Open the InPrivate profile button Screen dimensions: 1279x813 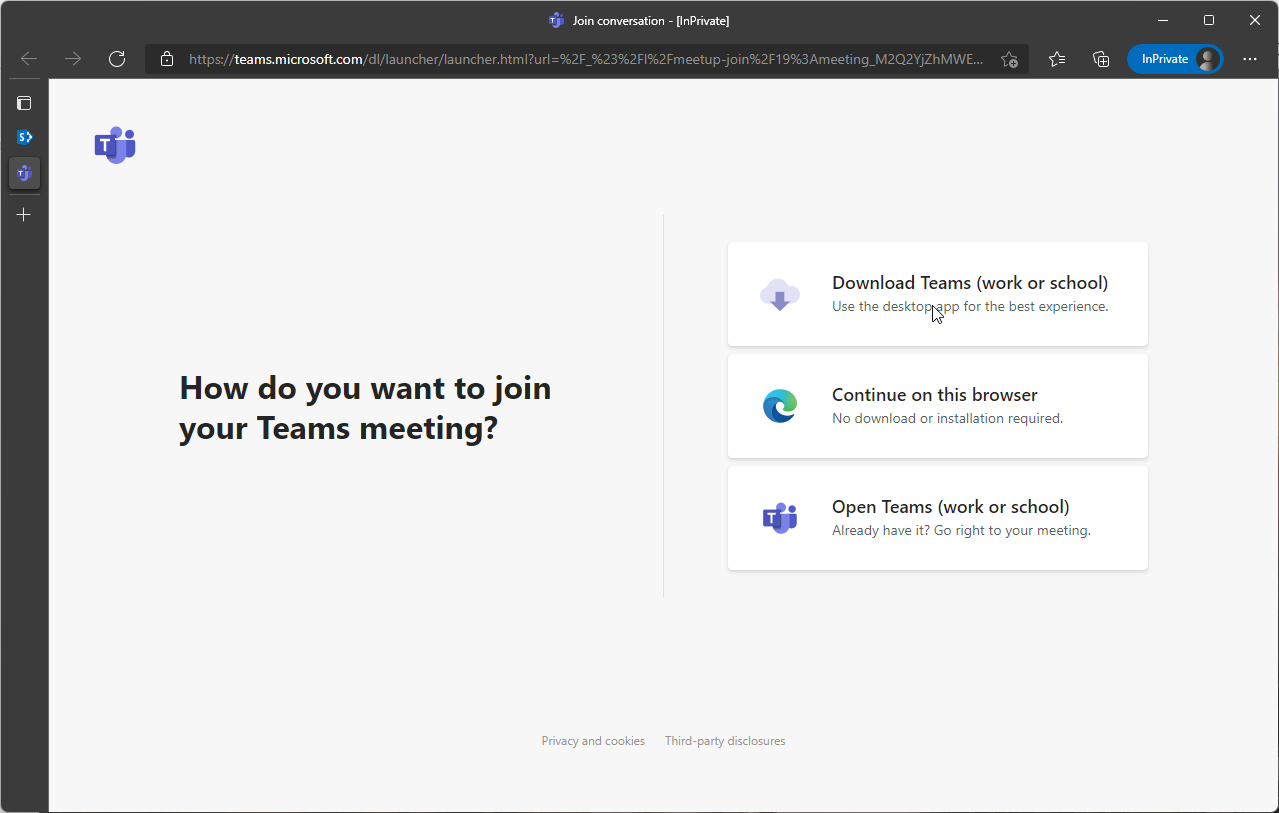[1175, 59]
